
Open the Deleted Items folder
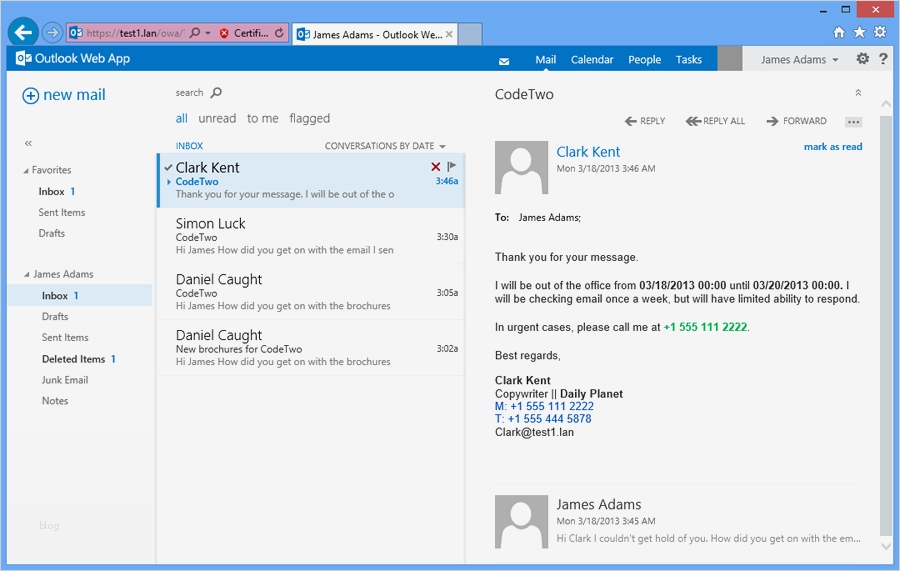79,359
